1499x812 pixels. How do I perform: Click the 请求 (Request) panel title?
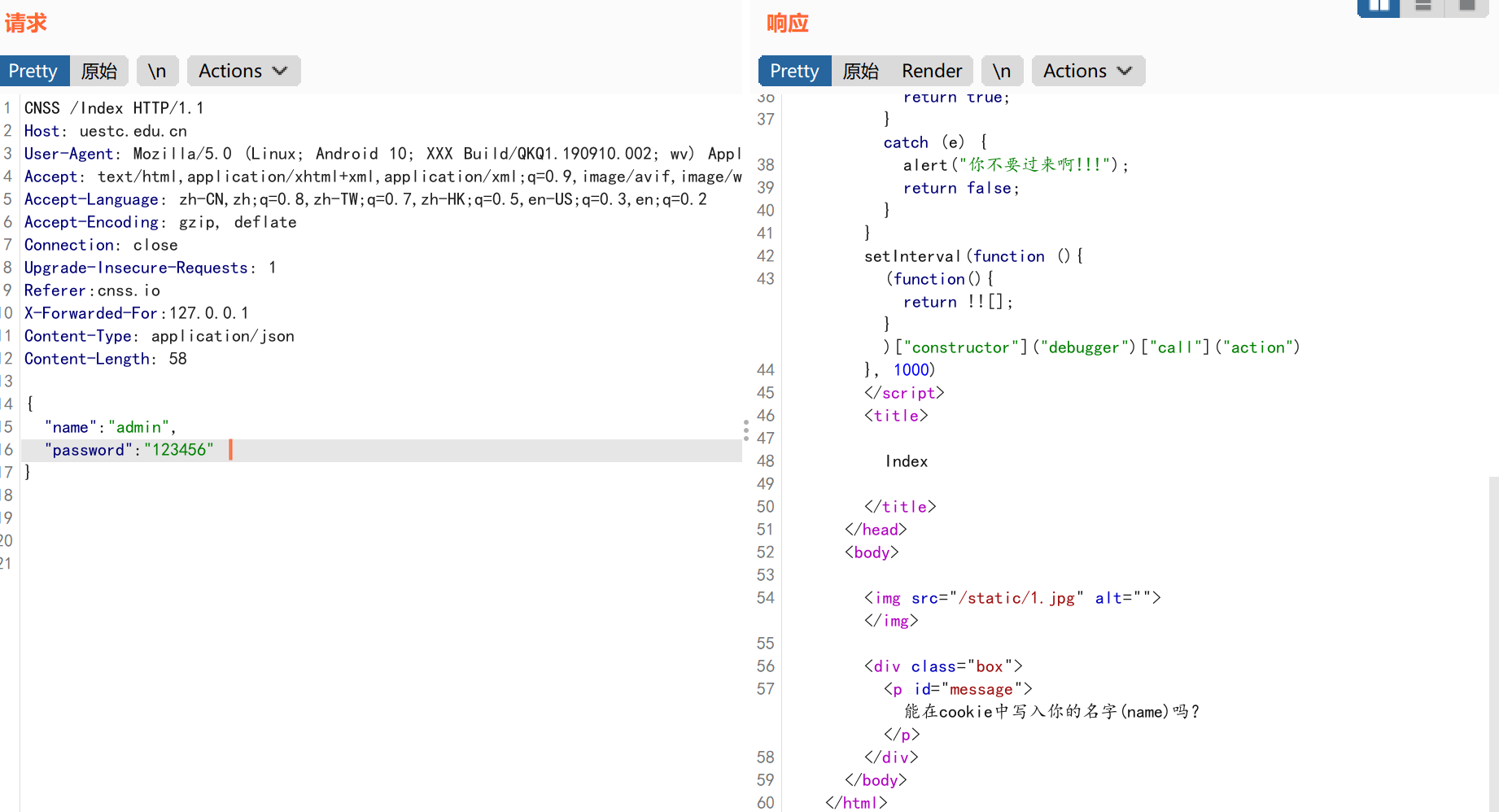[x=25, y=23]
